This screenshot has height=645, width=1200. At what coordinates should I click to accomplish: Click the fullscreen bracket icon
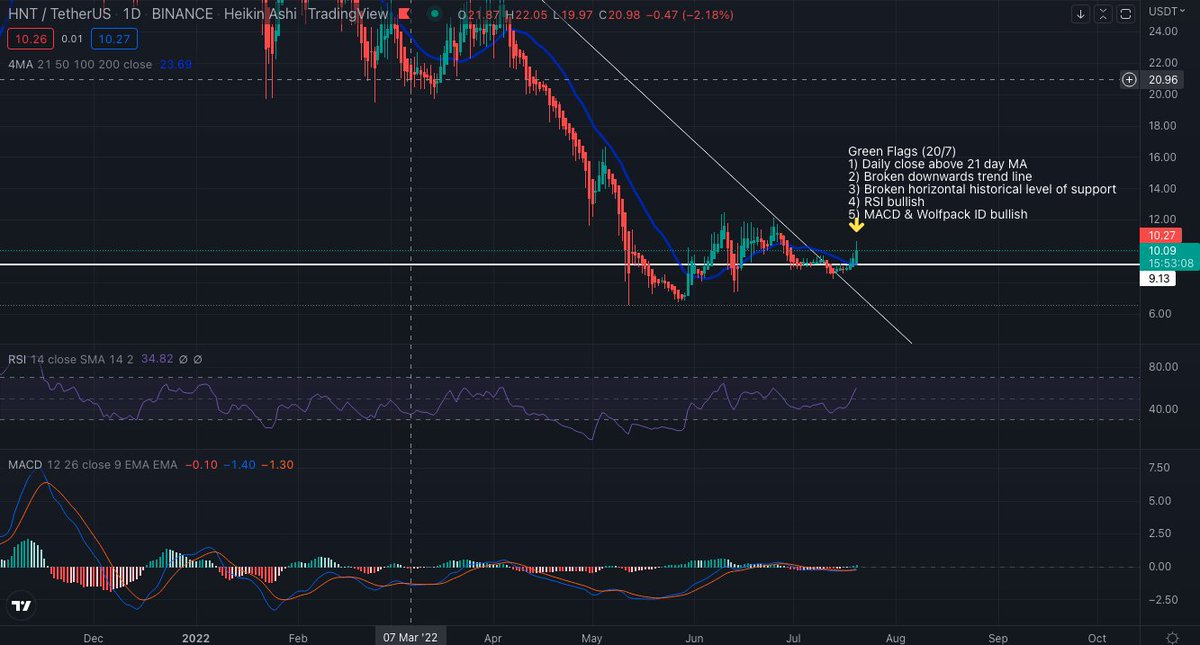pos(1126,14)
